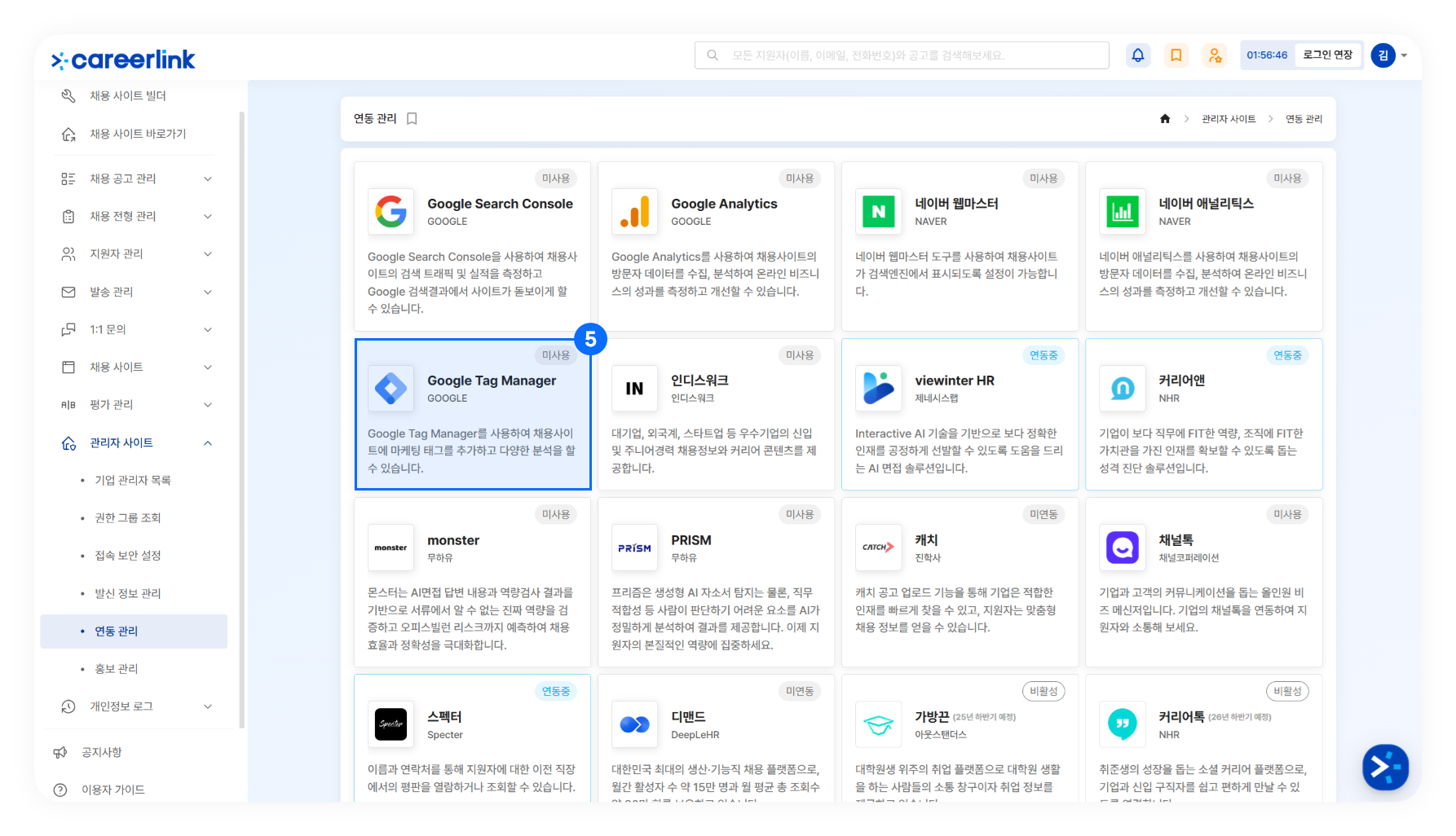Open 채용 사이트 빌더 in sidebar
The width and height of the screenshot is (1456, 836).
point(128,96)
